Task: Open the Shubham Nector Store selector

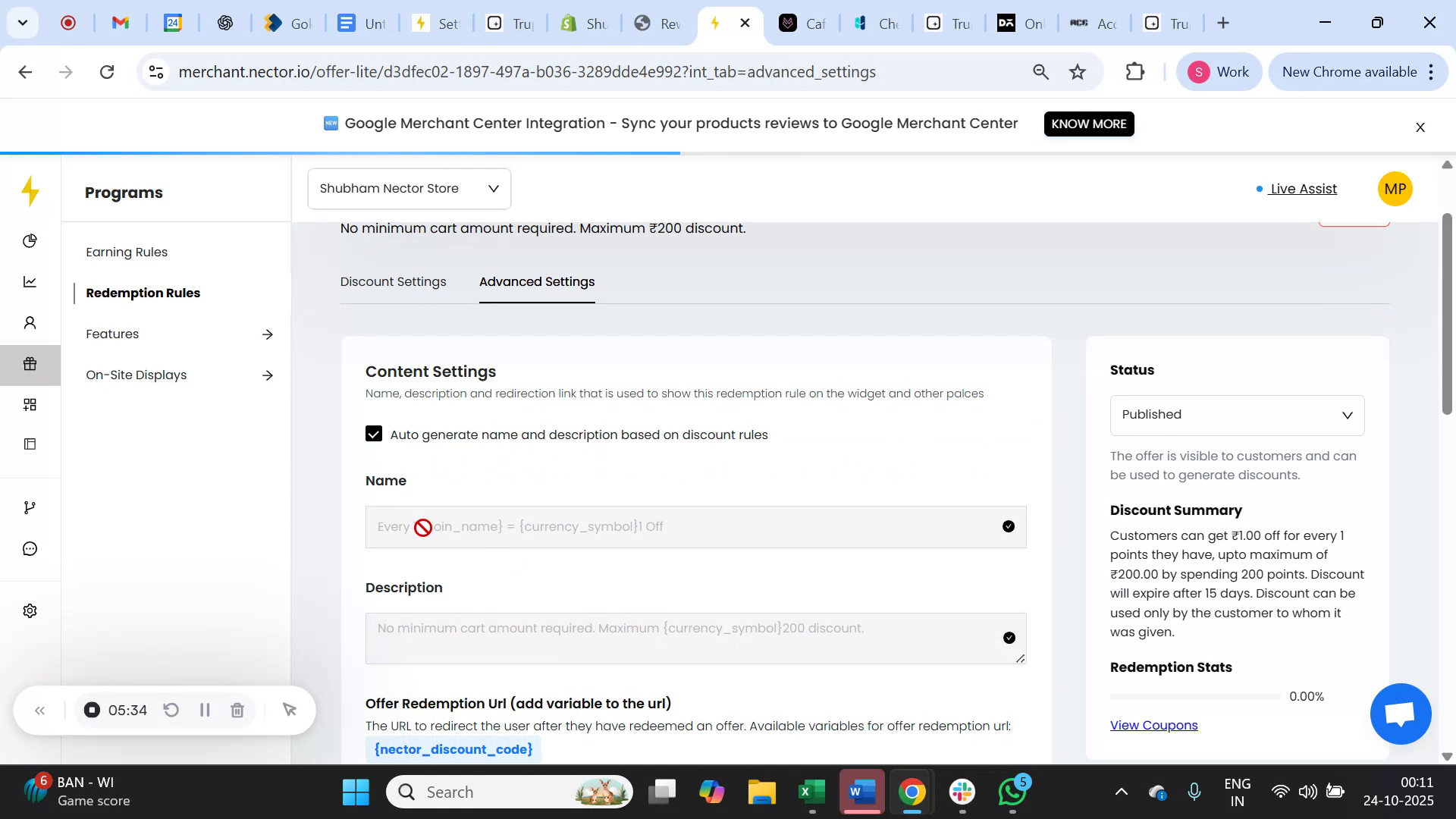Action: coord(409,188)
